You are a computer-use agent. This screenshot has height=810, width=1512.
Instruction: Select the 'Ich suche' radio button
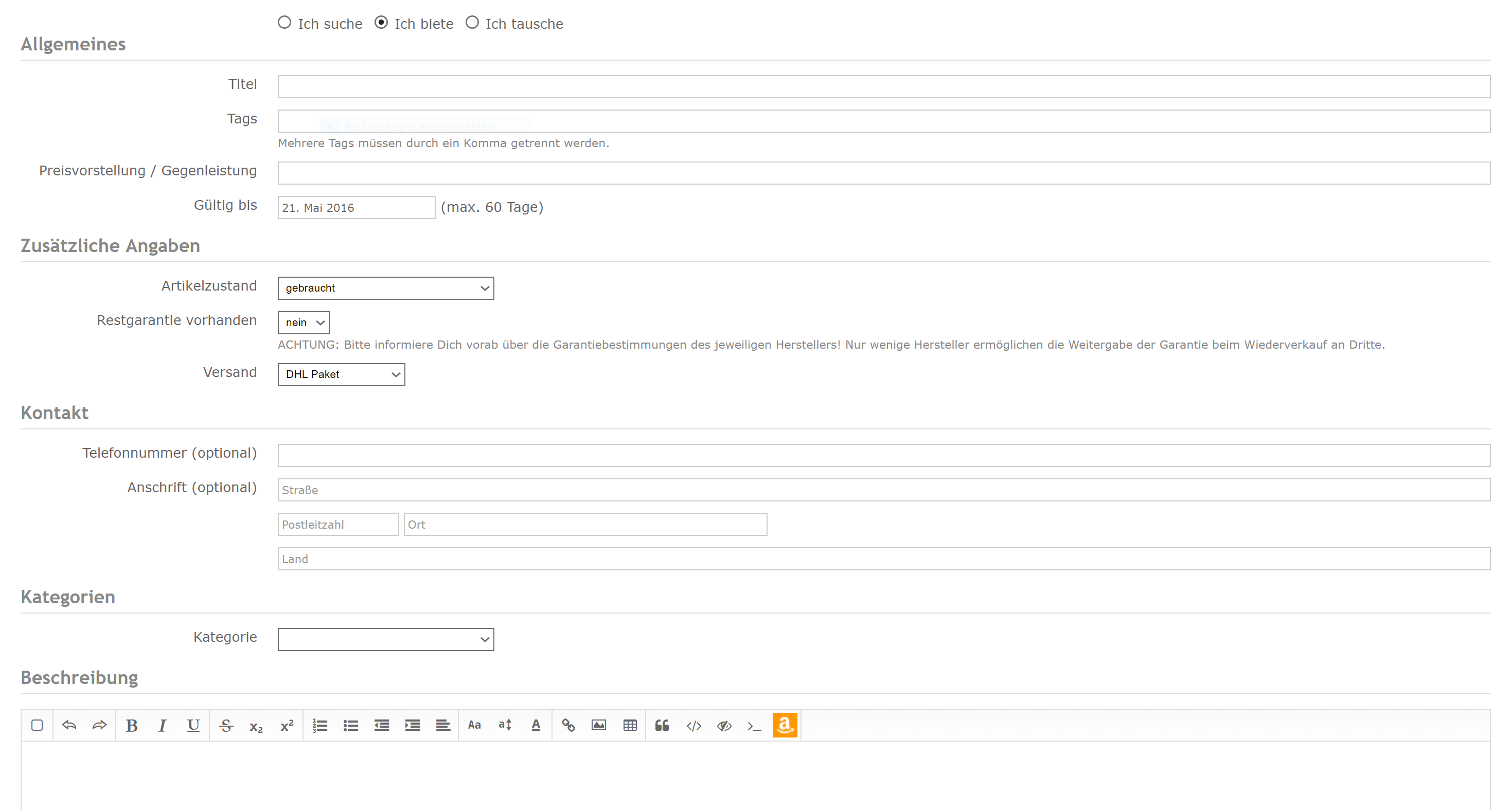284,22
